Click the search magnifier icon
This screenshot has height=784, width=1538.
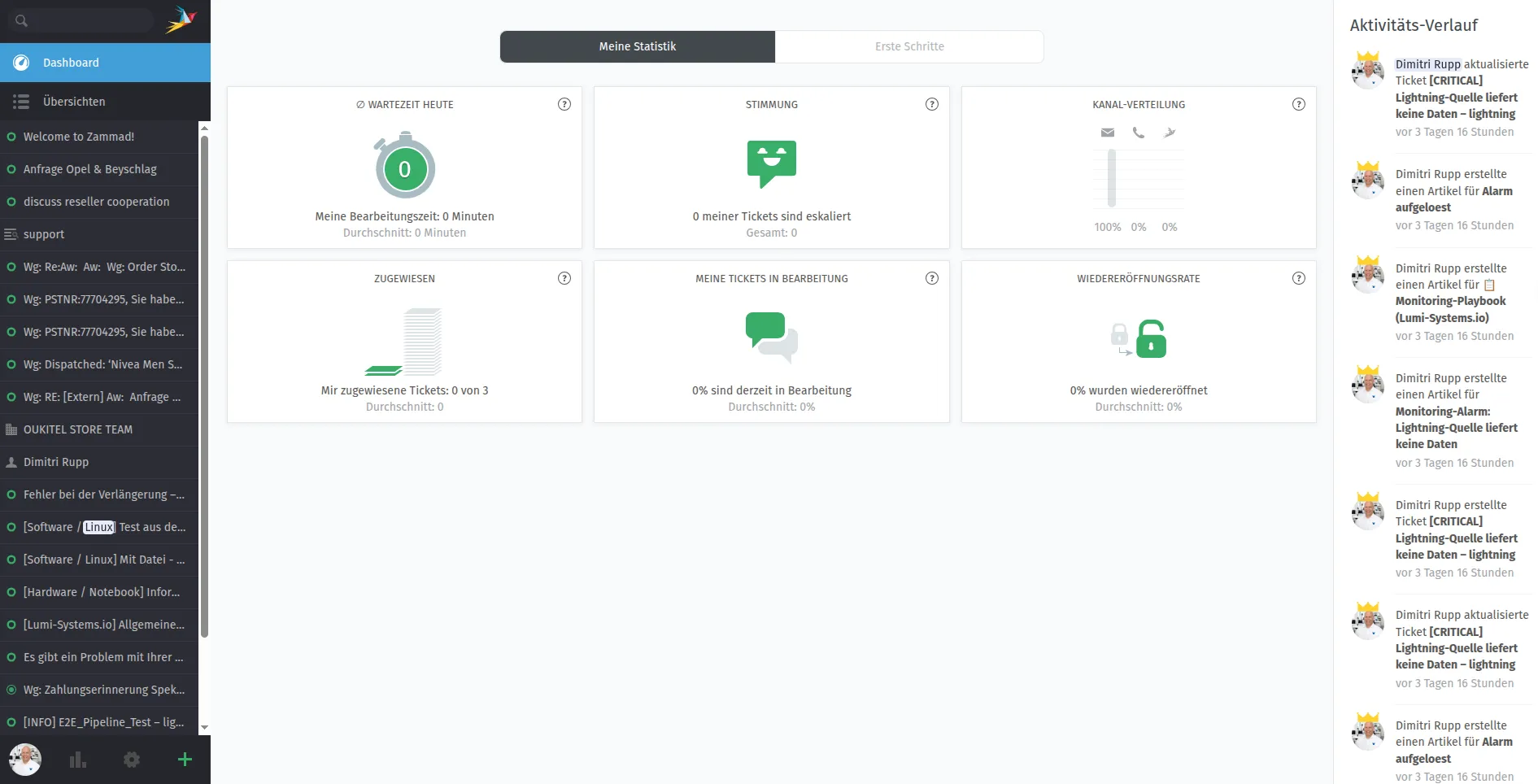(x=21, y=20)
